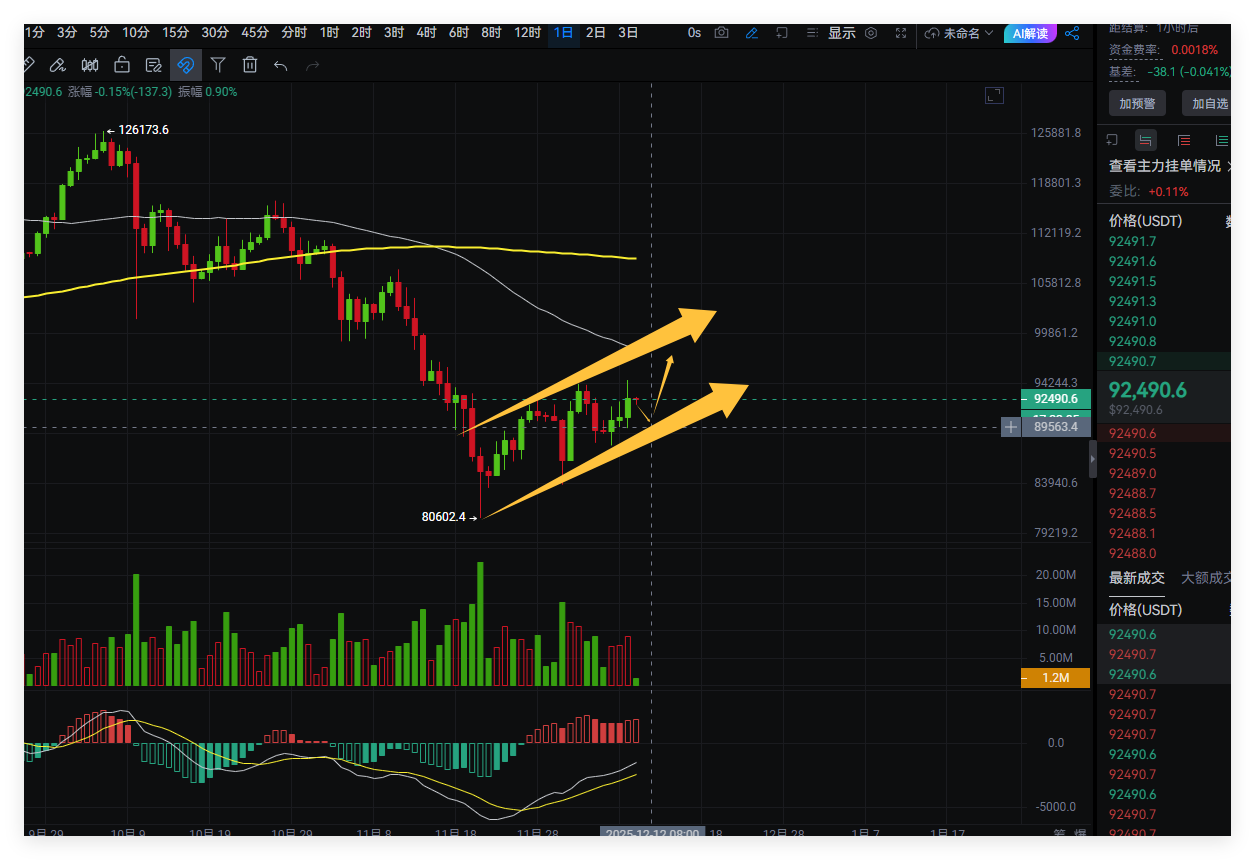Screen dimensions: 1255x860
Task: Click the 89563.4 price axis crosshair marker
Action: tap(1011, 427)
